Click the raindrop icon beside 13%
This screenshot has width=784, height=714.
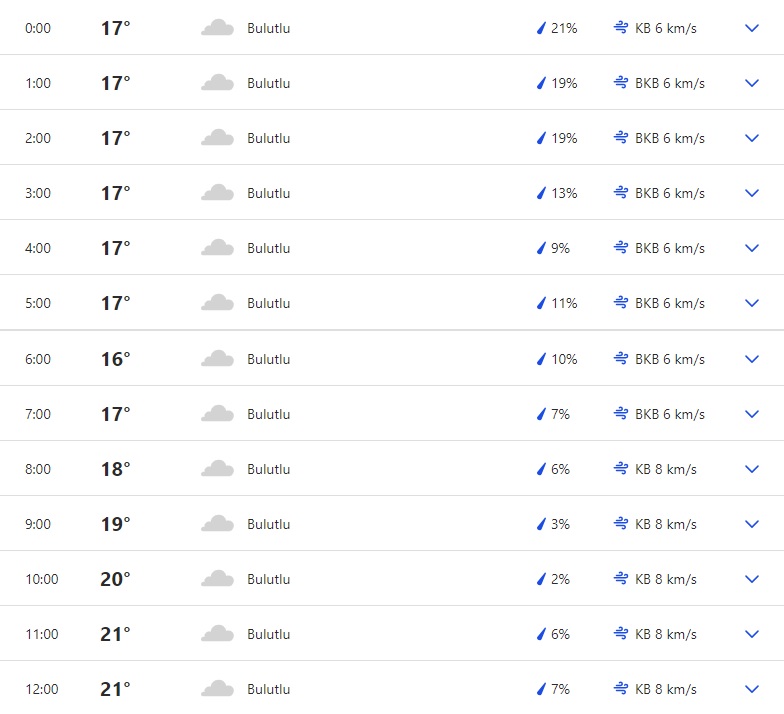(541, 193)
